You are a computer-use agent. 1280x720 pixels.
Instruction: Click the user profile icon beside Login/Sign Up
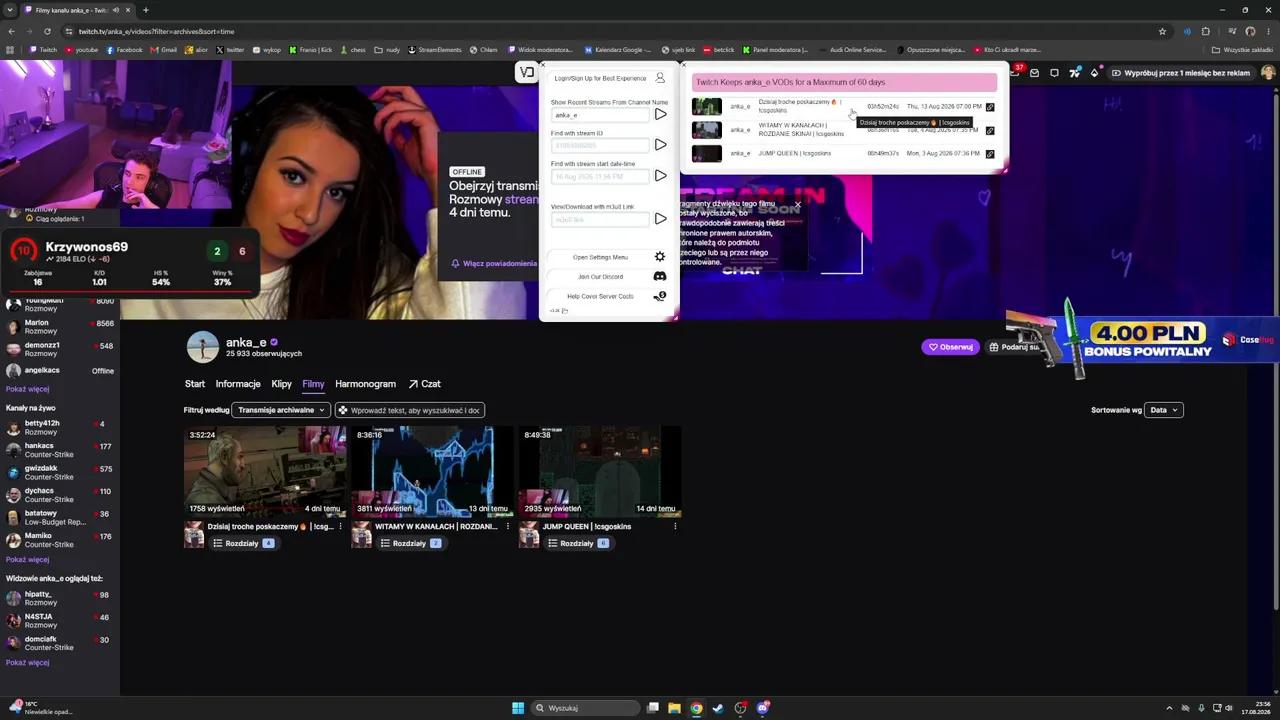(660, 78)
